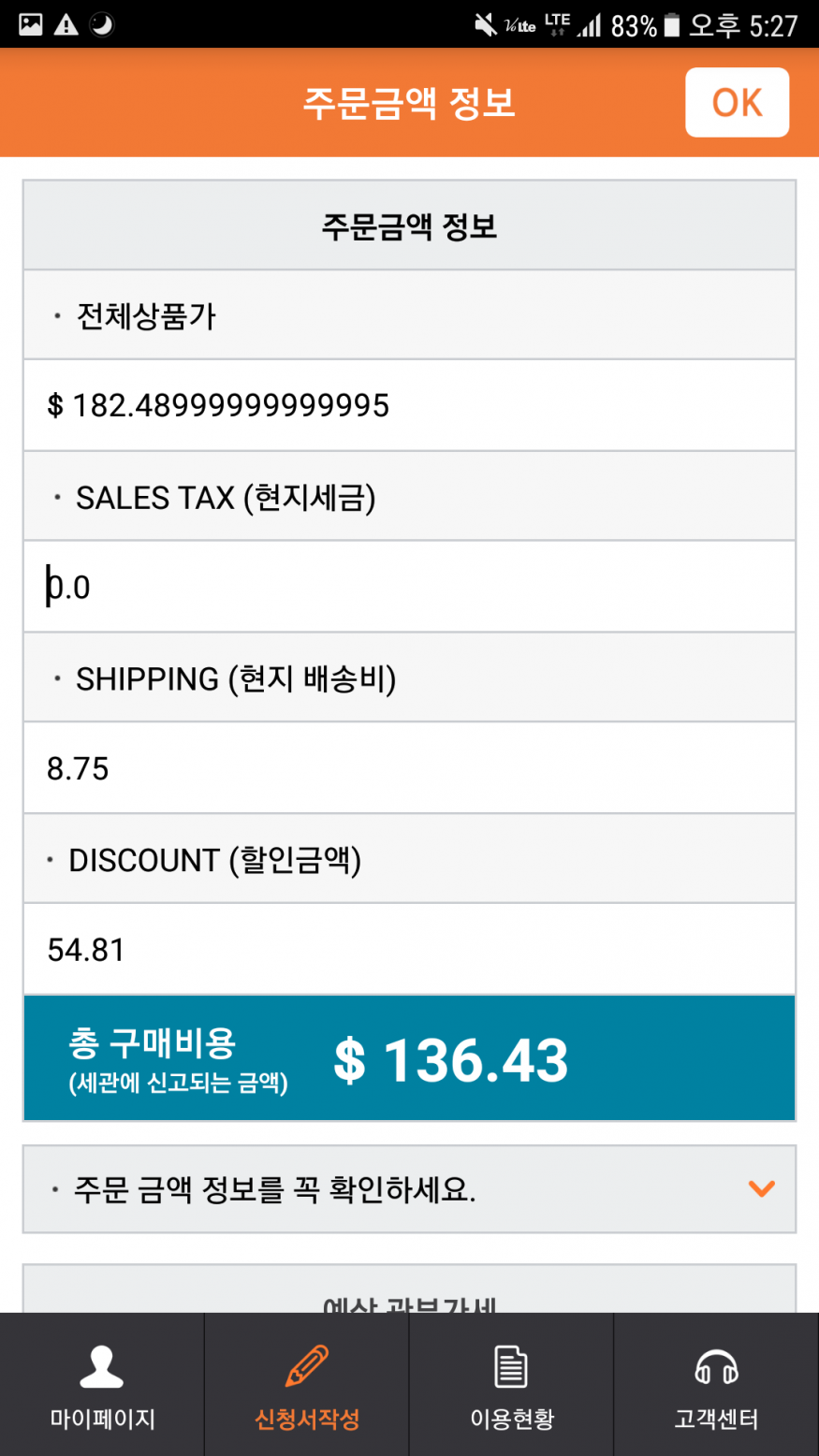Screen dimensions: 819x1456
Task: Tap the total product price field
Action: click(409, 405)
